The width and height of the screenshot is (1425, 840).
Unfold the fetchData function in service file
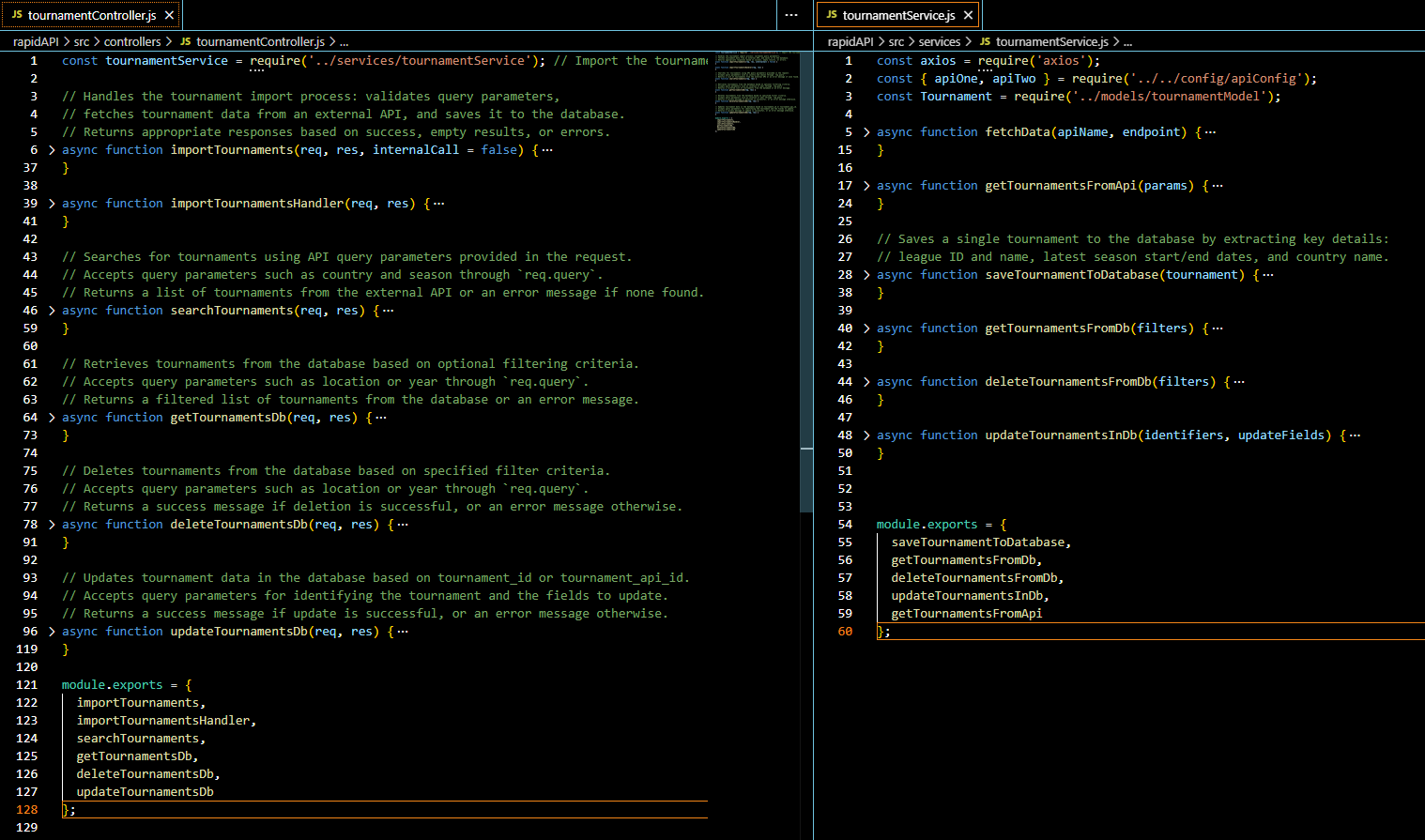pyautogui.click(x=866, y=132)
